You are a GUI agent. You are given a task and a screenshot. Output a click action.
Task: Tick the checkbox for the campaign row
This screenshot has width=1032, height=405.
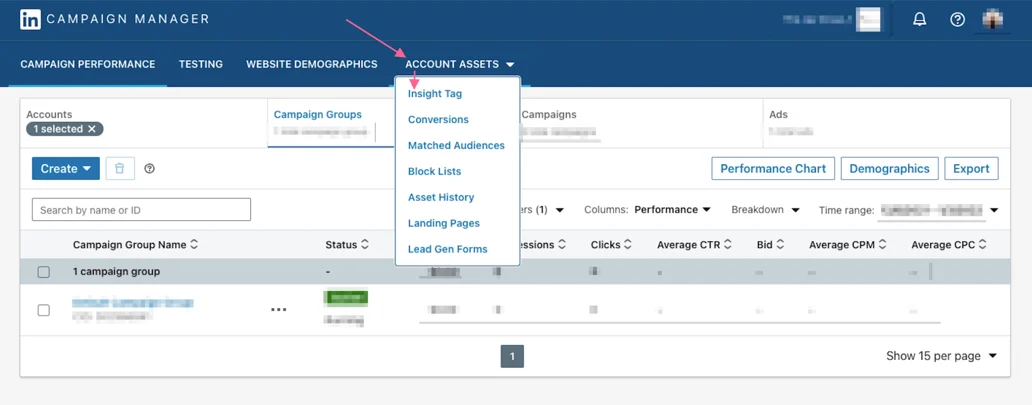coord(43,310)
